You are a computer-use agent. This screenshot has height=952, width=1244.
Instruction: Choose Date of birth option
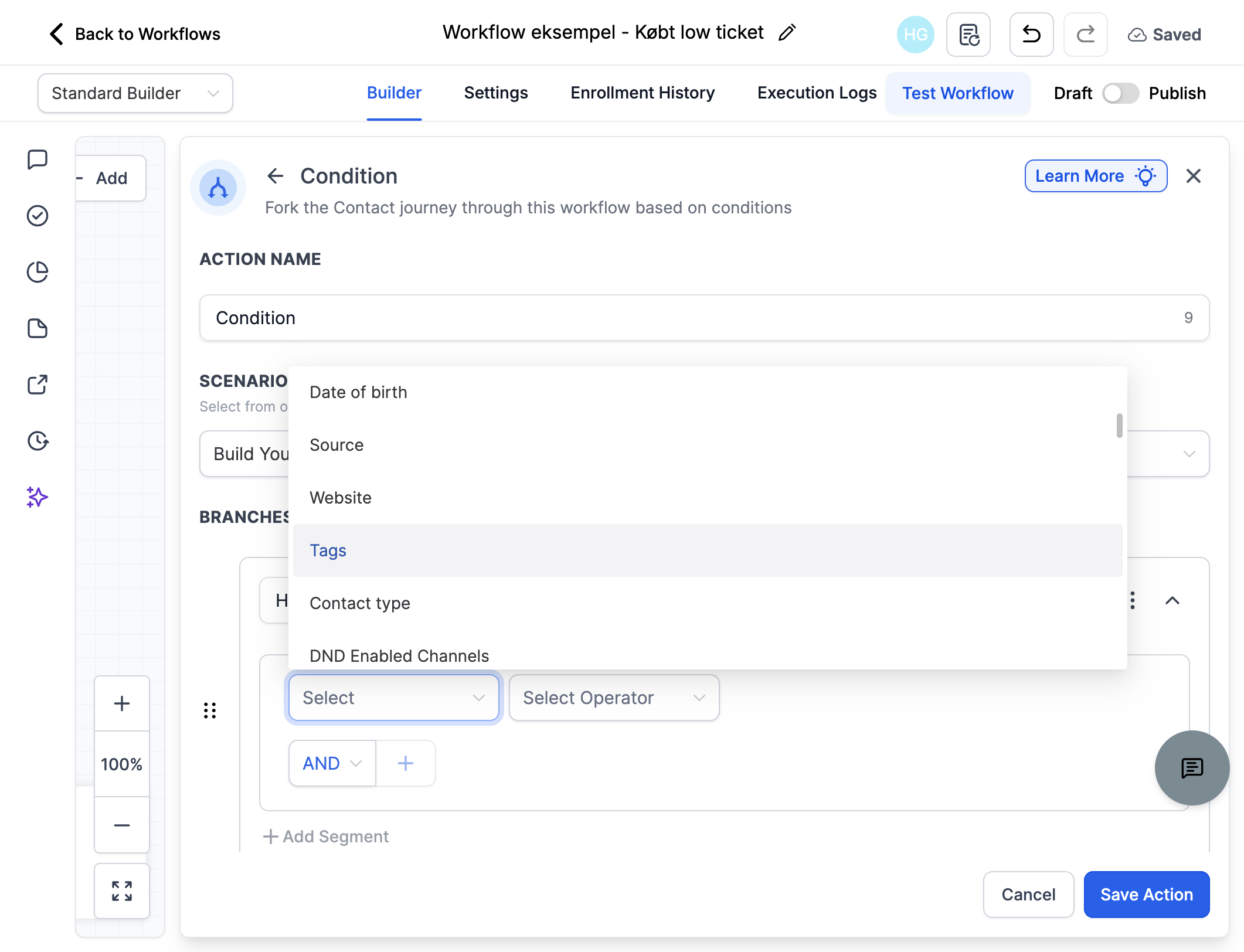(x=708, y=392)
